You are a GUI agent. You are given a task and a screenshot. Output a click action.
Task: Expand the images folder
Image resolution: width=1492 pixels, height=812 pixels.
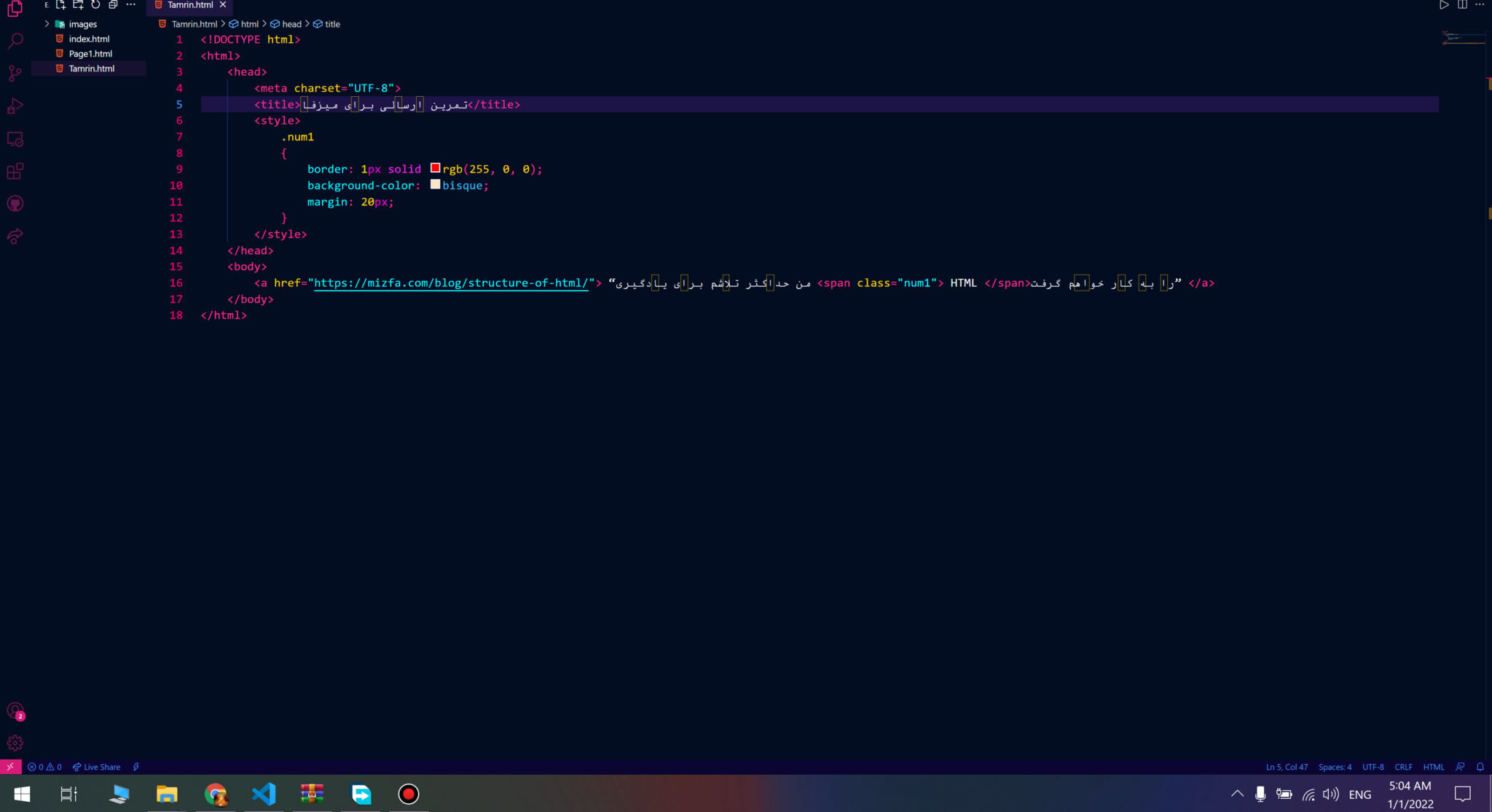pyautogui.click(x=82, y=24)
